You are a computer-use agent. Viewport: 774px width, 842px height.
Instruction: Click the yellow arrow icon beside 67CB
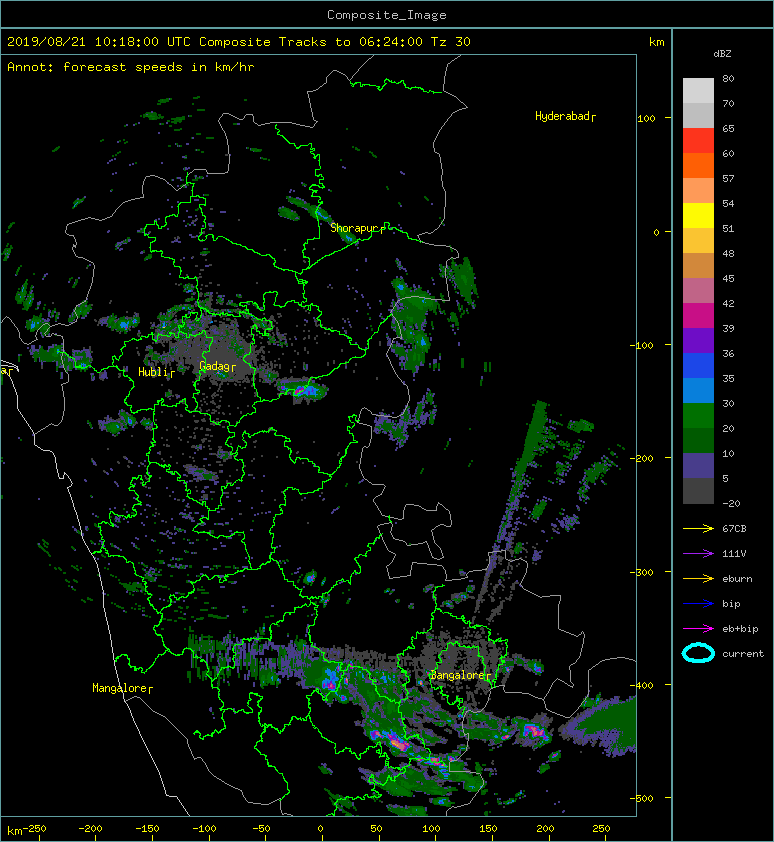point(698,529)
